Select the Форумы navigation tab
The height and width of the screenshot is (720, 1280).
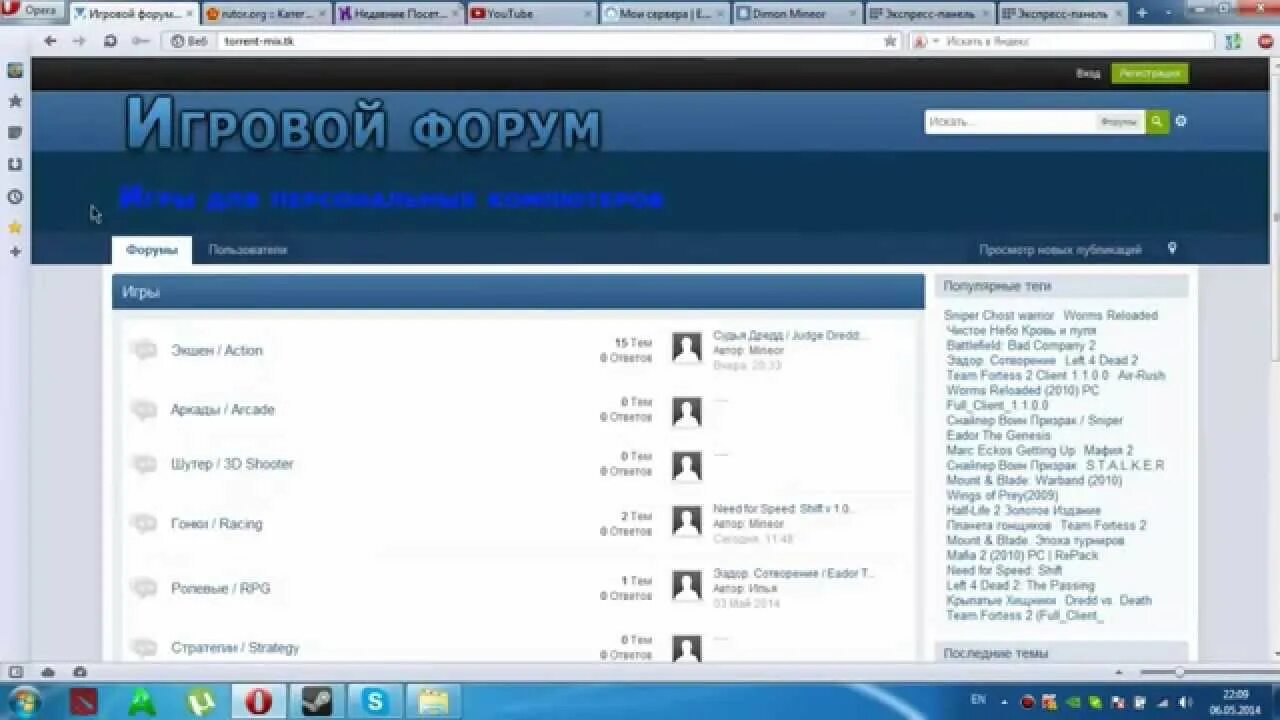point(152,250)
